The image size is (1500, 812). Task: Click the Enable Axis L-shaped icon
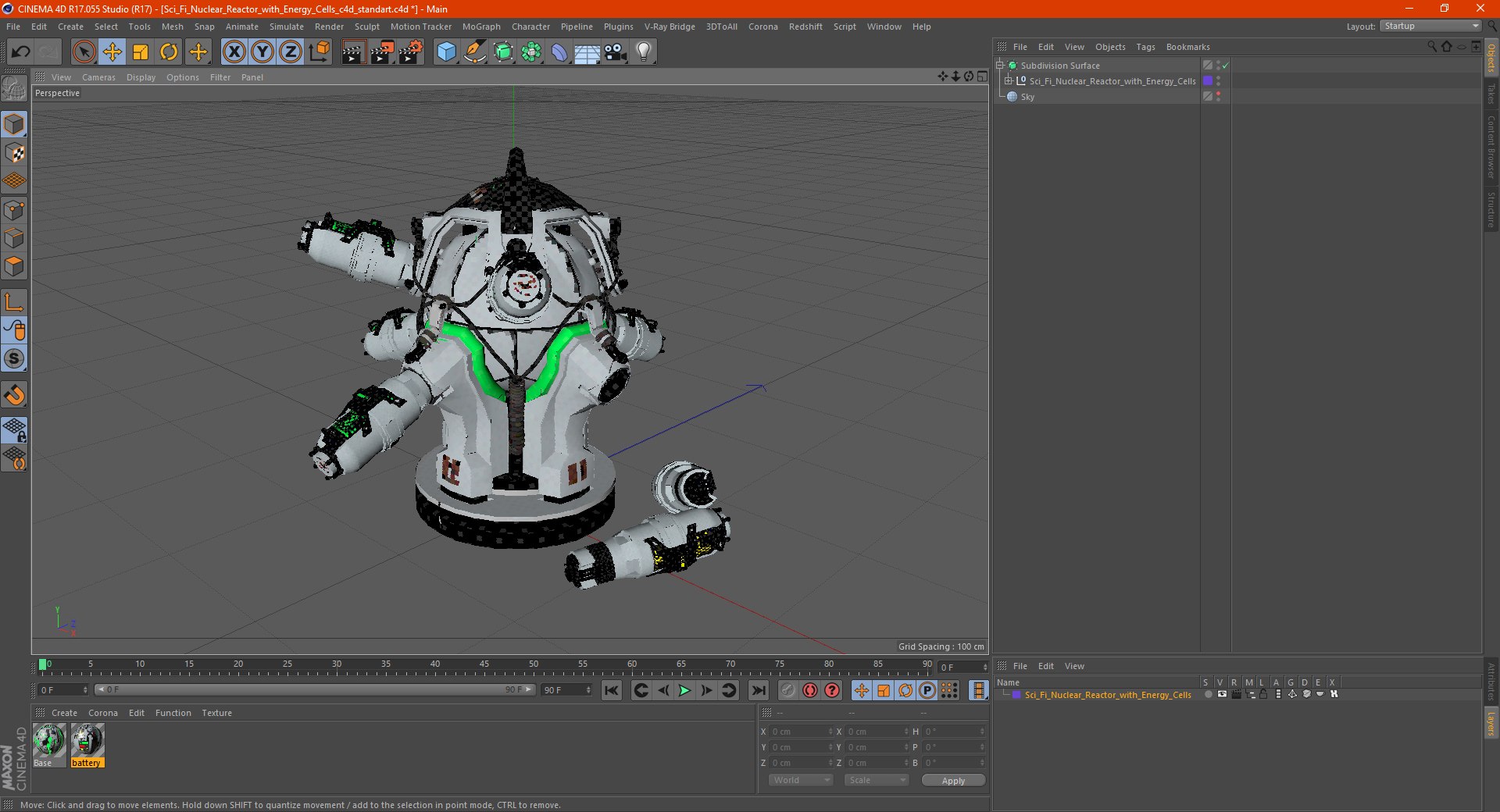(x=14, y=302)
